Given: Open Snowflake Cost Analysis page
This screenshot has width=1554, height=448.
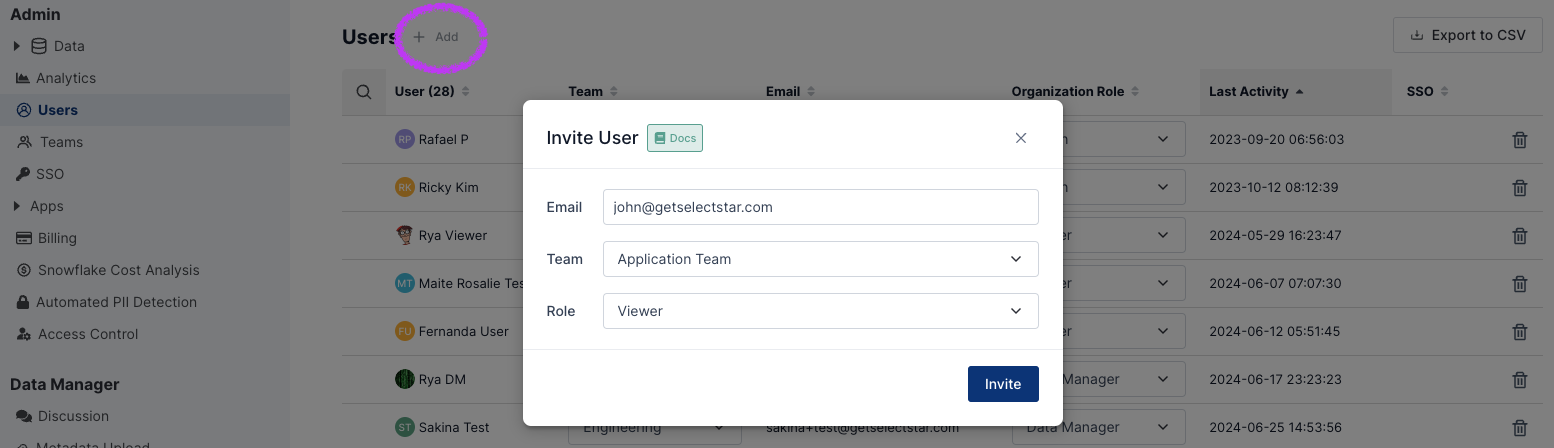Looking at the screenshot, I should [118, 270].
